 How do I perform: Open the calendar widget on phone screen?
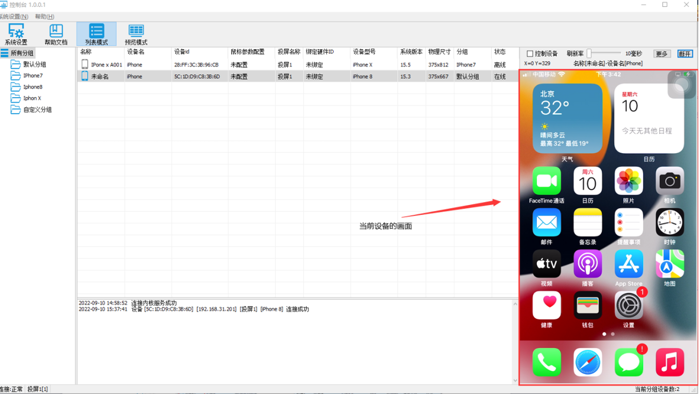coord(649,118)
